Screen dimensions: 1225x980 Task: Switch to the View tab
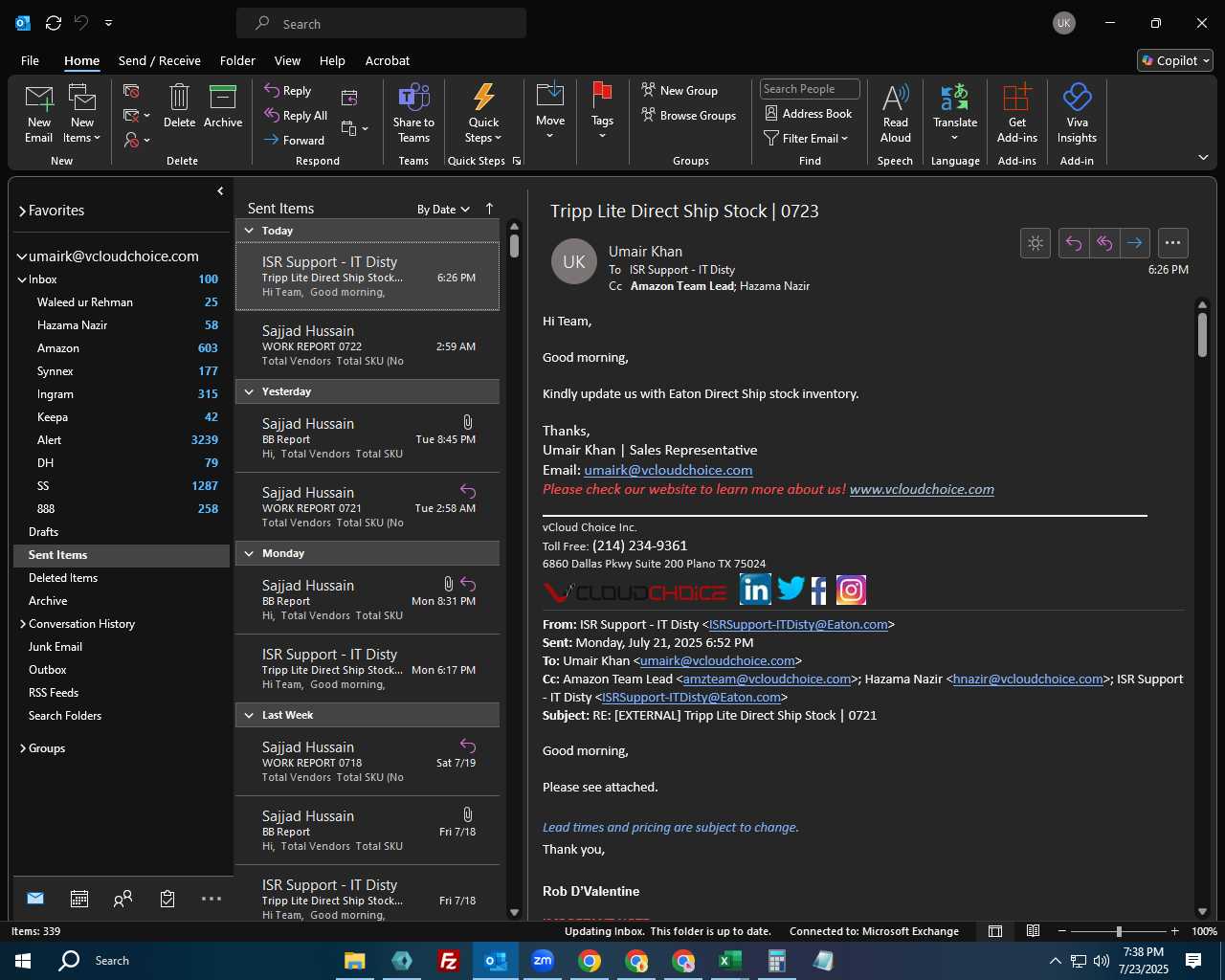click(287, 60)
